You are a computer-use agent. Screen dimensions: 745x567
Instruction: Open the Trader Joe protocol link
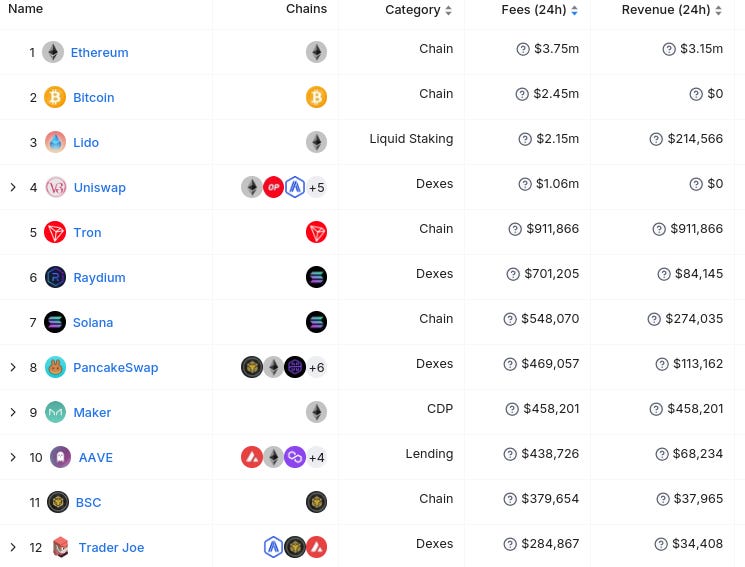tap(111, 548)
